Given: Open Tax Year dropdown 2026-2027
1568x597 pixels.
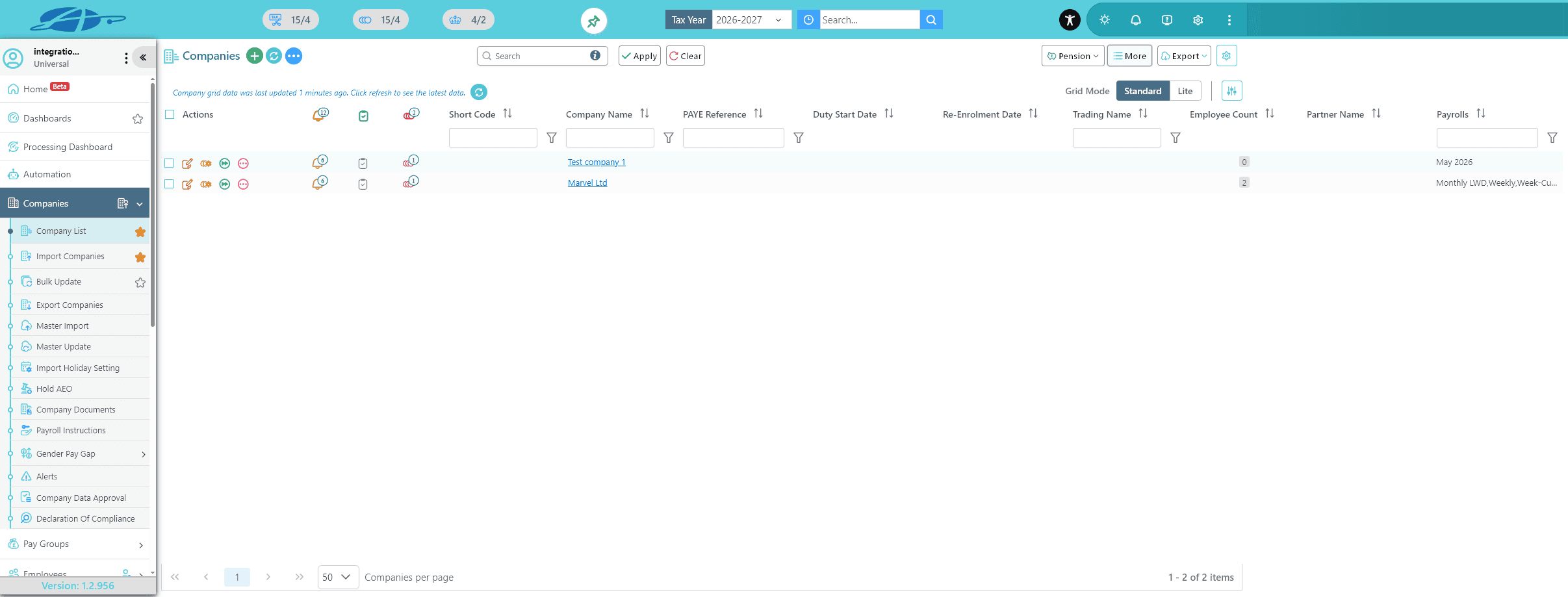Looking at the screenshot, I should click(752, 20).
